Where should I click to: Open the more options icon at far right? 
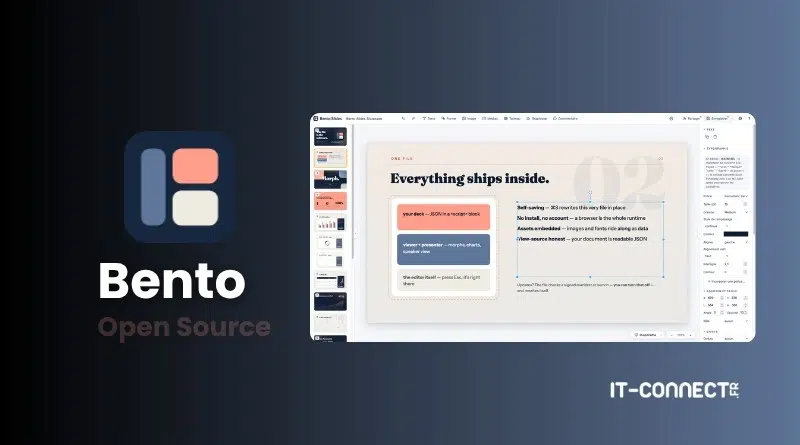pos(749,118)
